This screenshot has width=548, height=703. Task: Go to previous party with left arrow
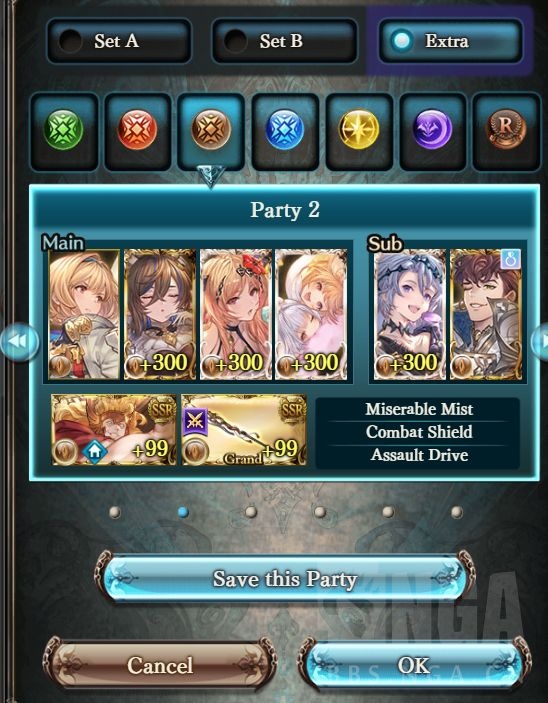pyautogui.click(x=18, y=342)
